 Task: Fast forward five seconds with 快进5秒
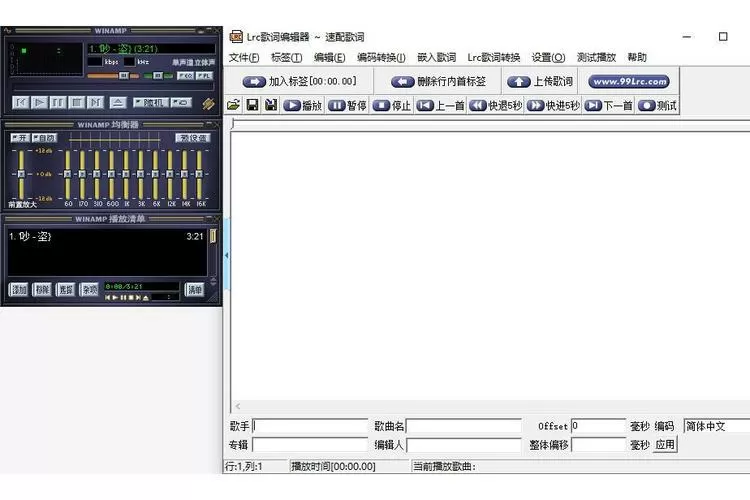pyautogui.click(x=553, y=105)
